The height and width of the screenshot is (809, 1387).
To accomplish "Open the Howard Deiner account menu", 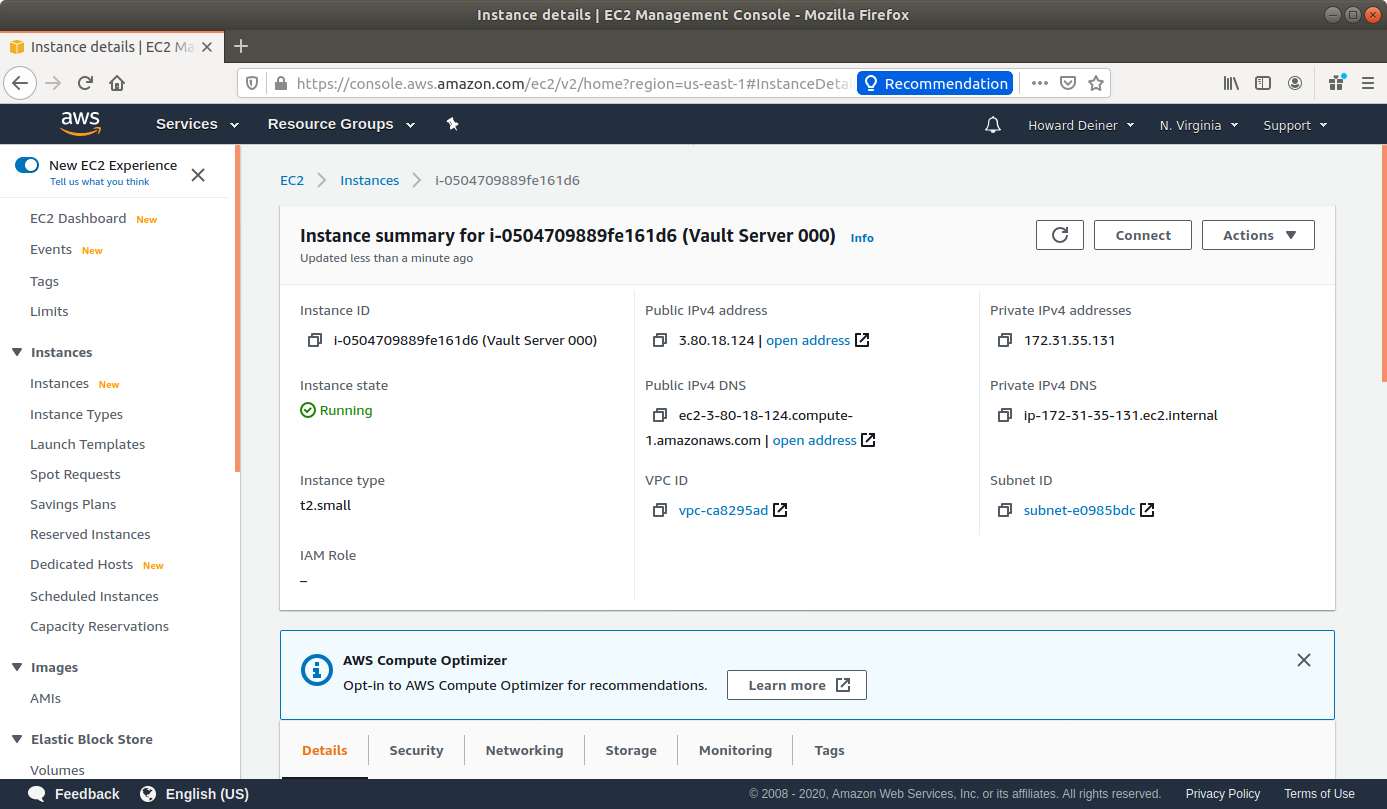I will click(1081, 125).
